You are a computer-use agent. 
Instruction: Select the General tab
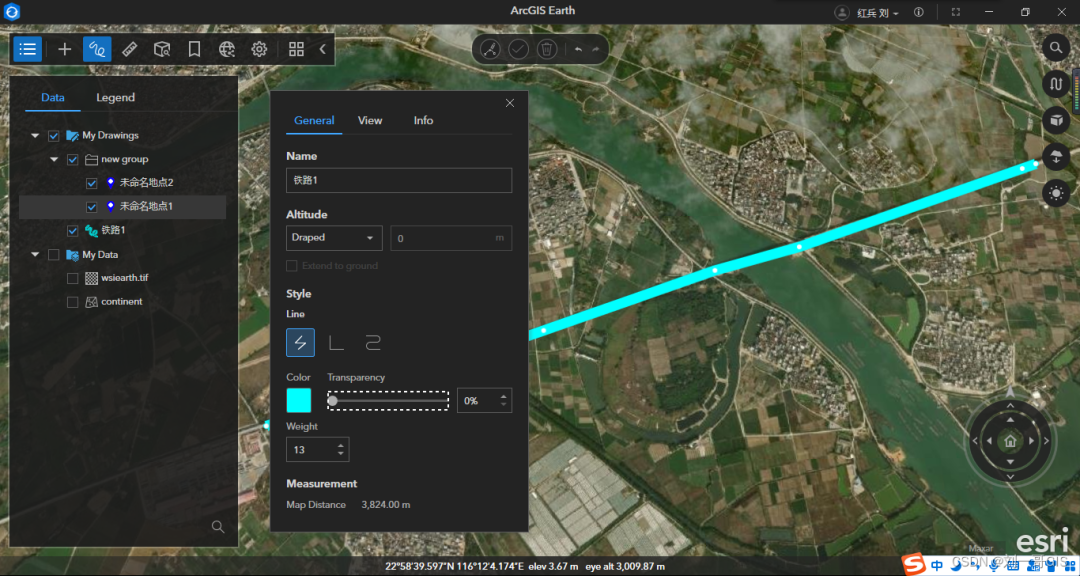point(314,121)
